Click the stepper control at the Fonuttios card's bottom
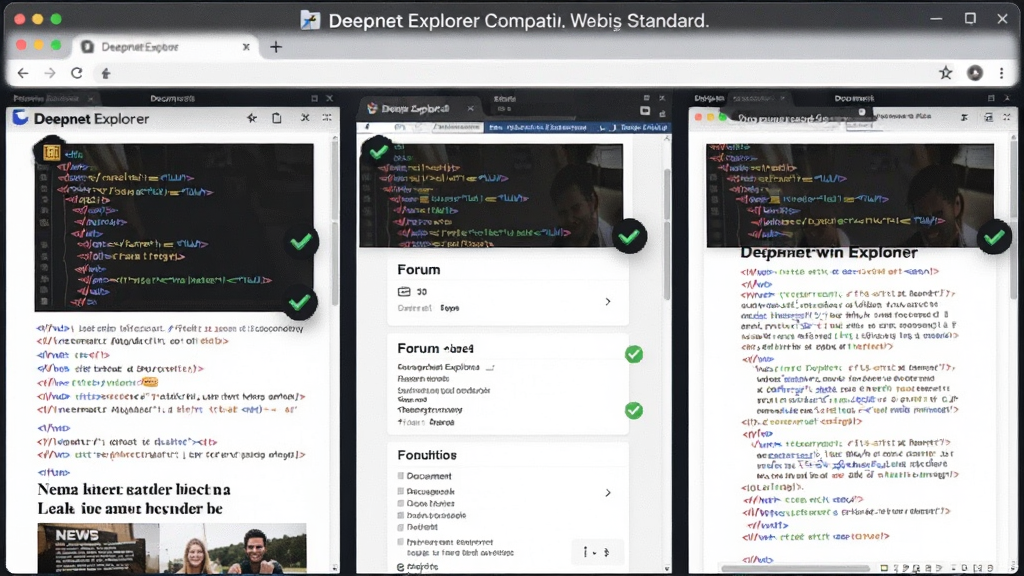The height and width of the screenshot is (576, 1024). [x=596, y=552]
